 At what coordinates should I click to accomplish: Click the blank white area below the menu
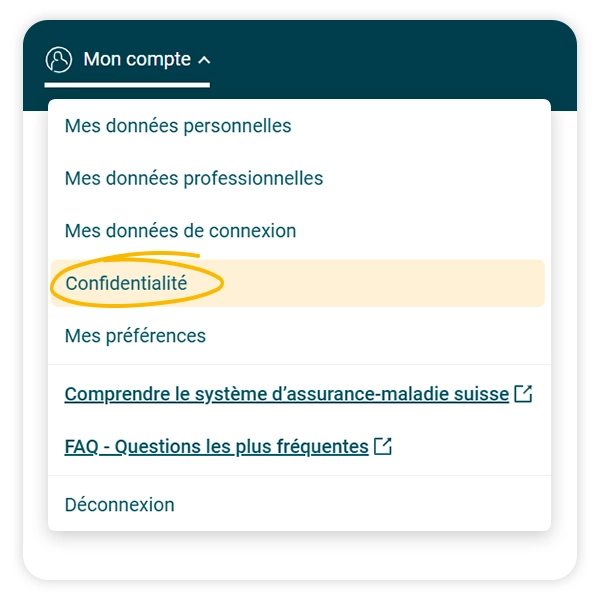(300, 555)
